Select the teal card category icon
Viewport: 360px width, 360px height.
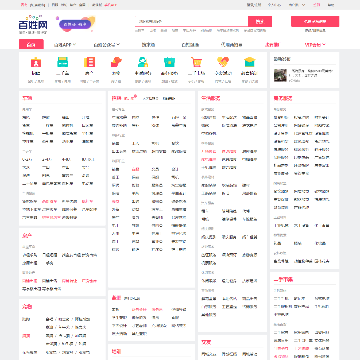point(63,62)
